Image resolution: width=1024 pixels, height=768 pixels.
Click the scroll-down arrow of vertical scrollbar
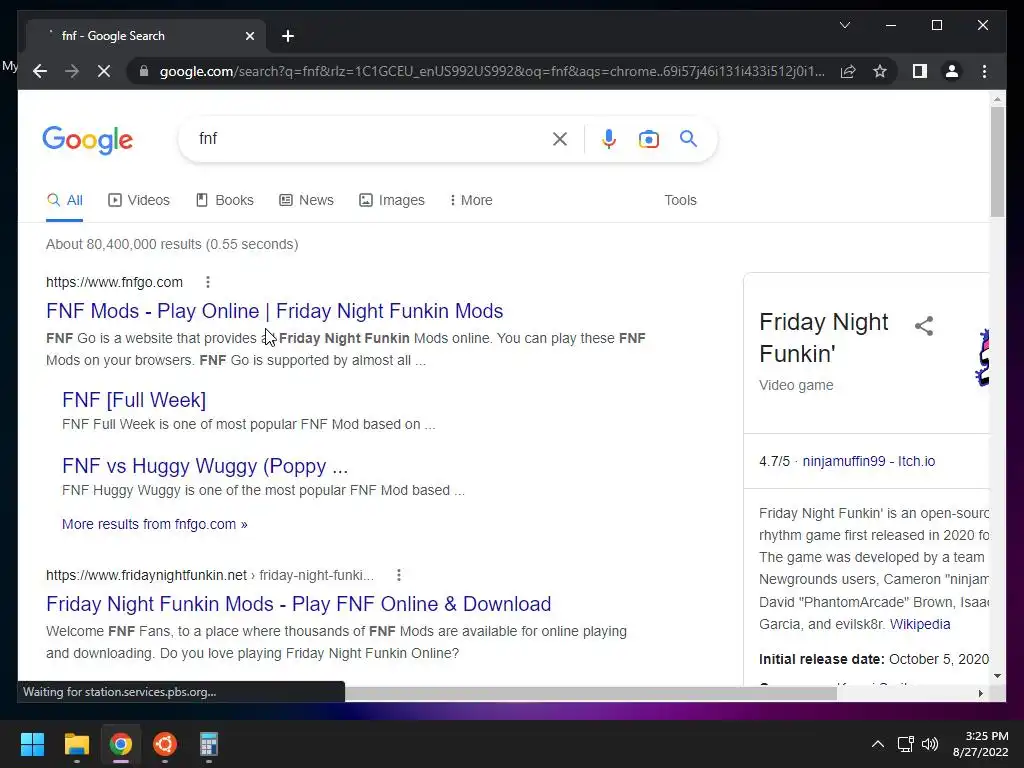point(997,676)
